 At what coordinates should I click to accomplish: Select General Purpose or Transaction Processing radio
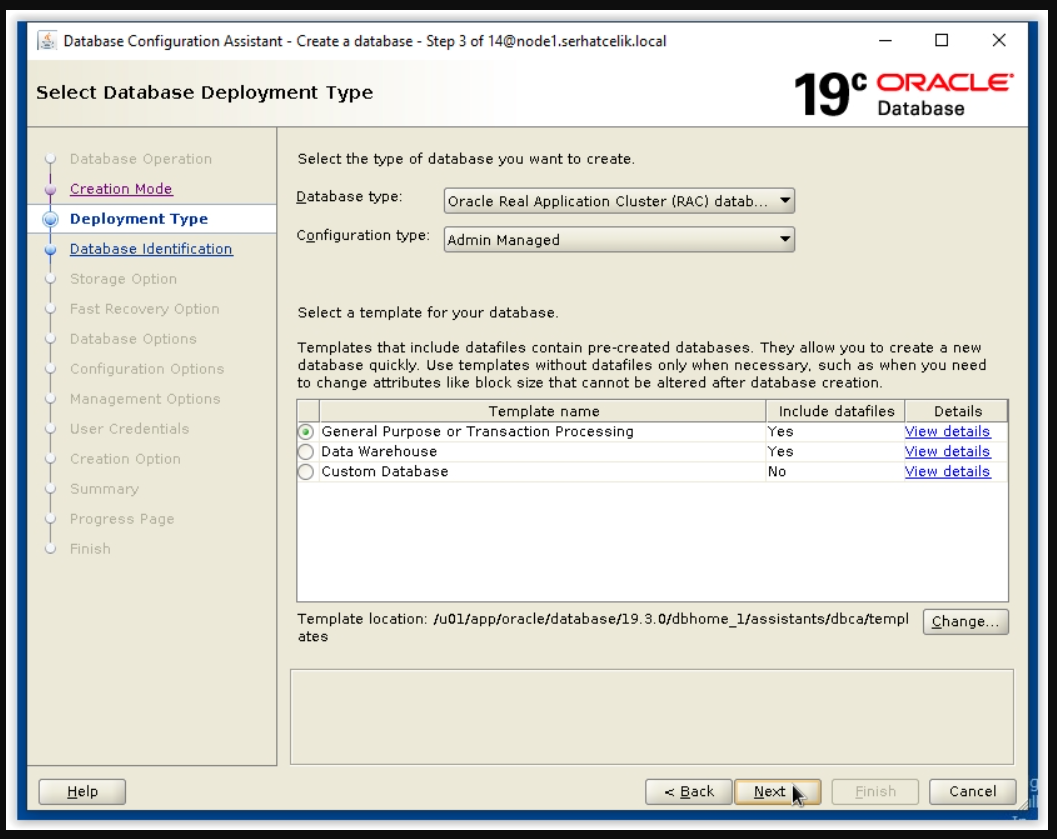point(305,431)
